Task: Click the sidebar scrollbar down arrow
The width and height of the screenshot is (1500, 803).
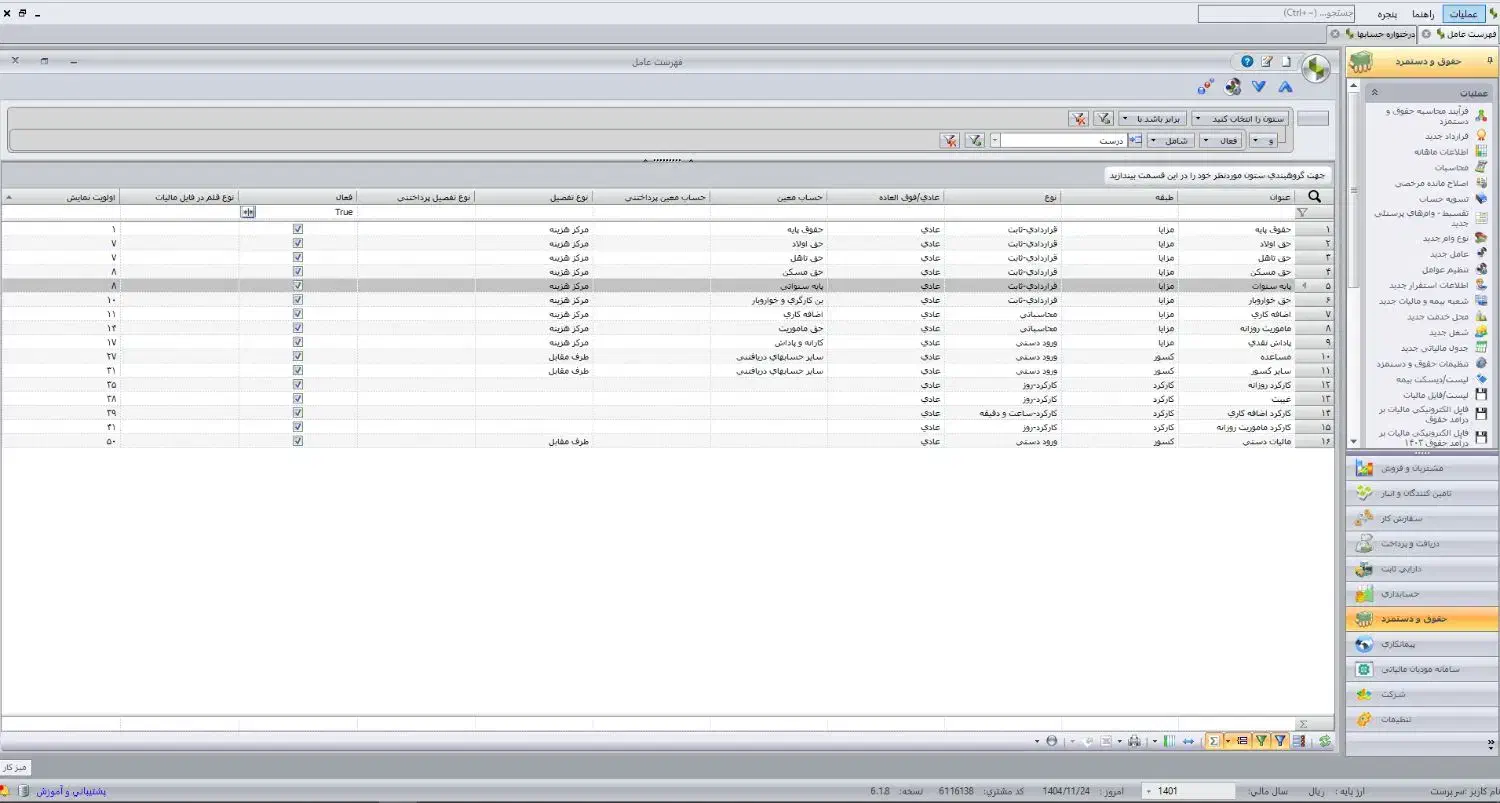Action: click(1354, 441)
